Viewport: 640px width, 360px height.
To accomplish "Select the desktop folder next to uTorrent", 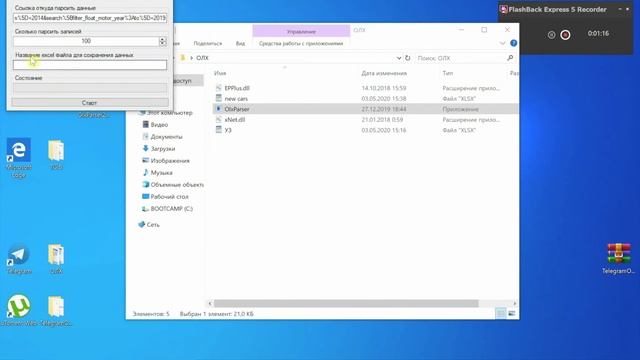I will (56, 310).
